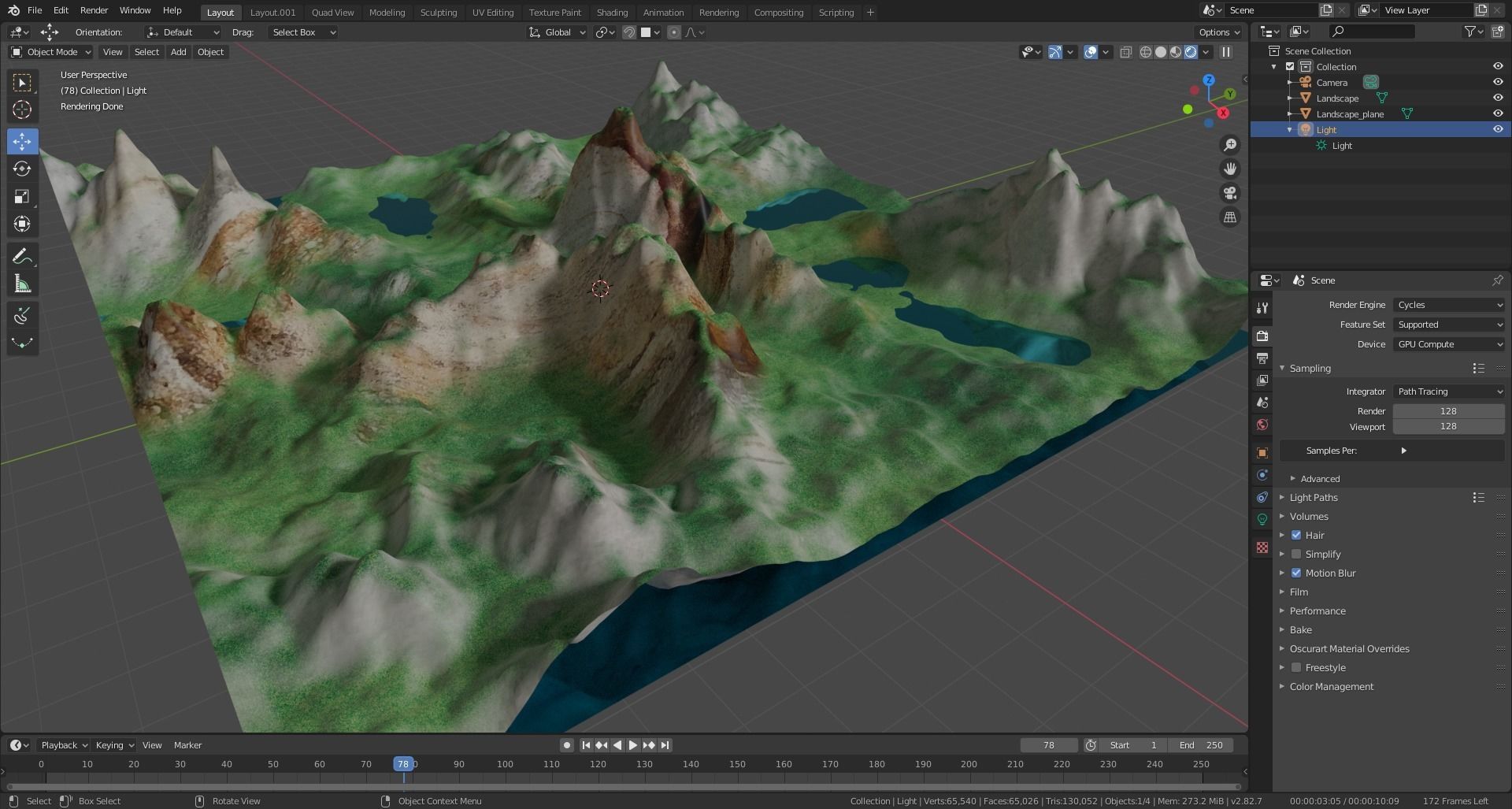
Task: Open Object Data light bulb properties icon
Action: 1262,519
